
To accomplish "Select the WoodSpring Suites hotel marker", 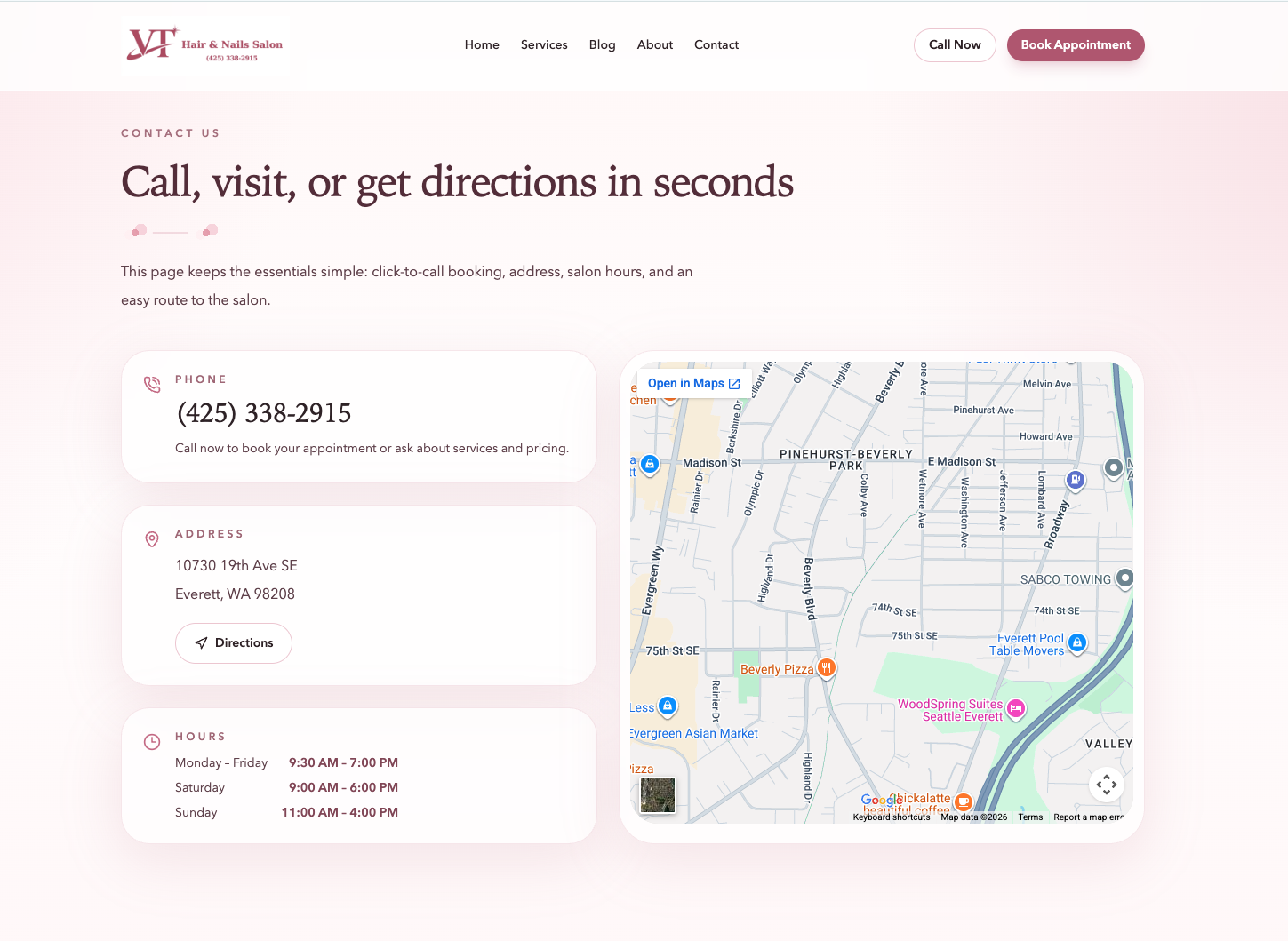I will (x=1016, y=708).
